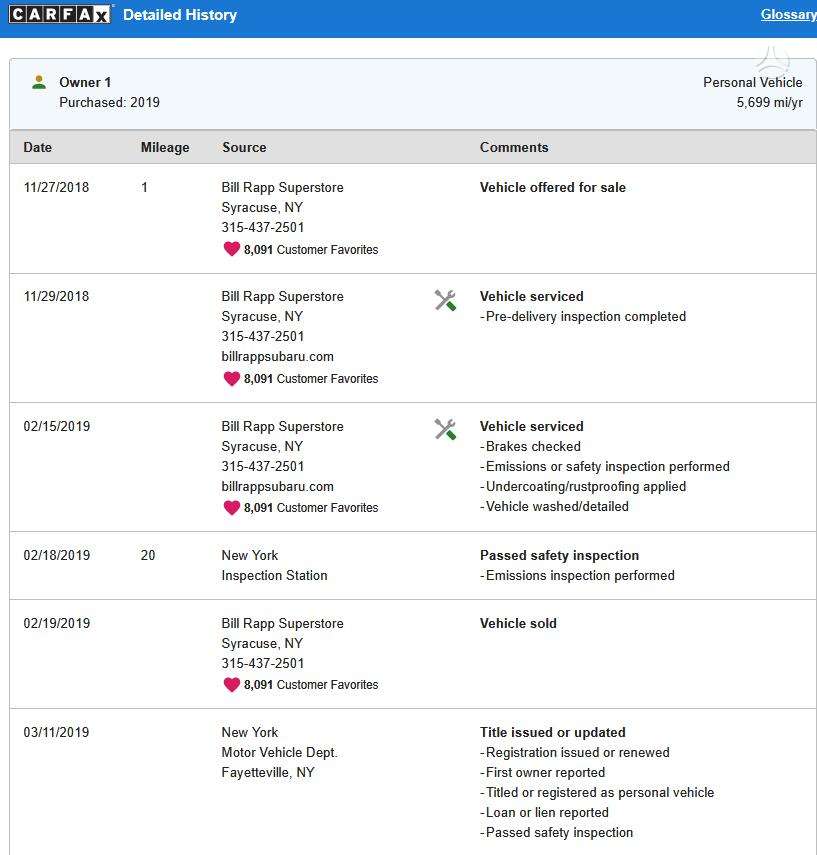817x855 pixels.
Task: Click Fayetteville, NY location text
Action: pyautogui.click(x=268, y=773)
